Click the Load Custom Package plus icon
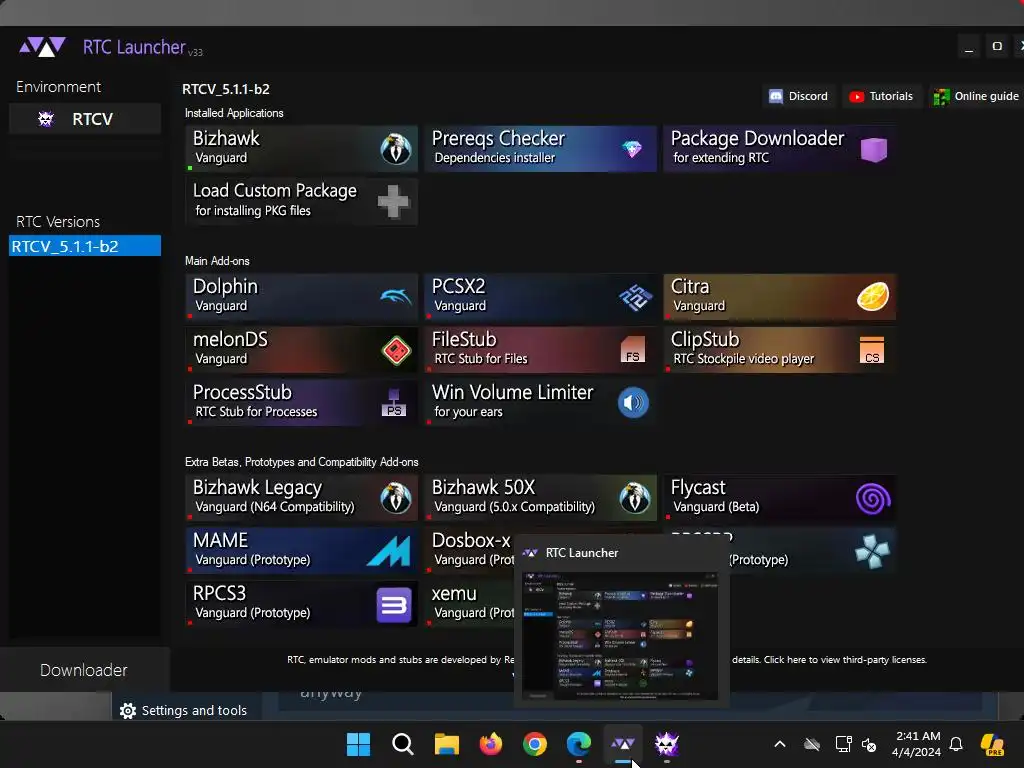This screenshot has width=1024, height=768. 394,201
